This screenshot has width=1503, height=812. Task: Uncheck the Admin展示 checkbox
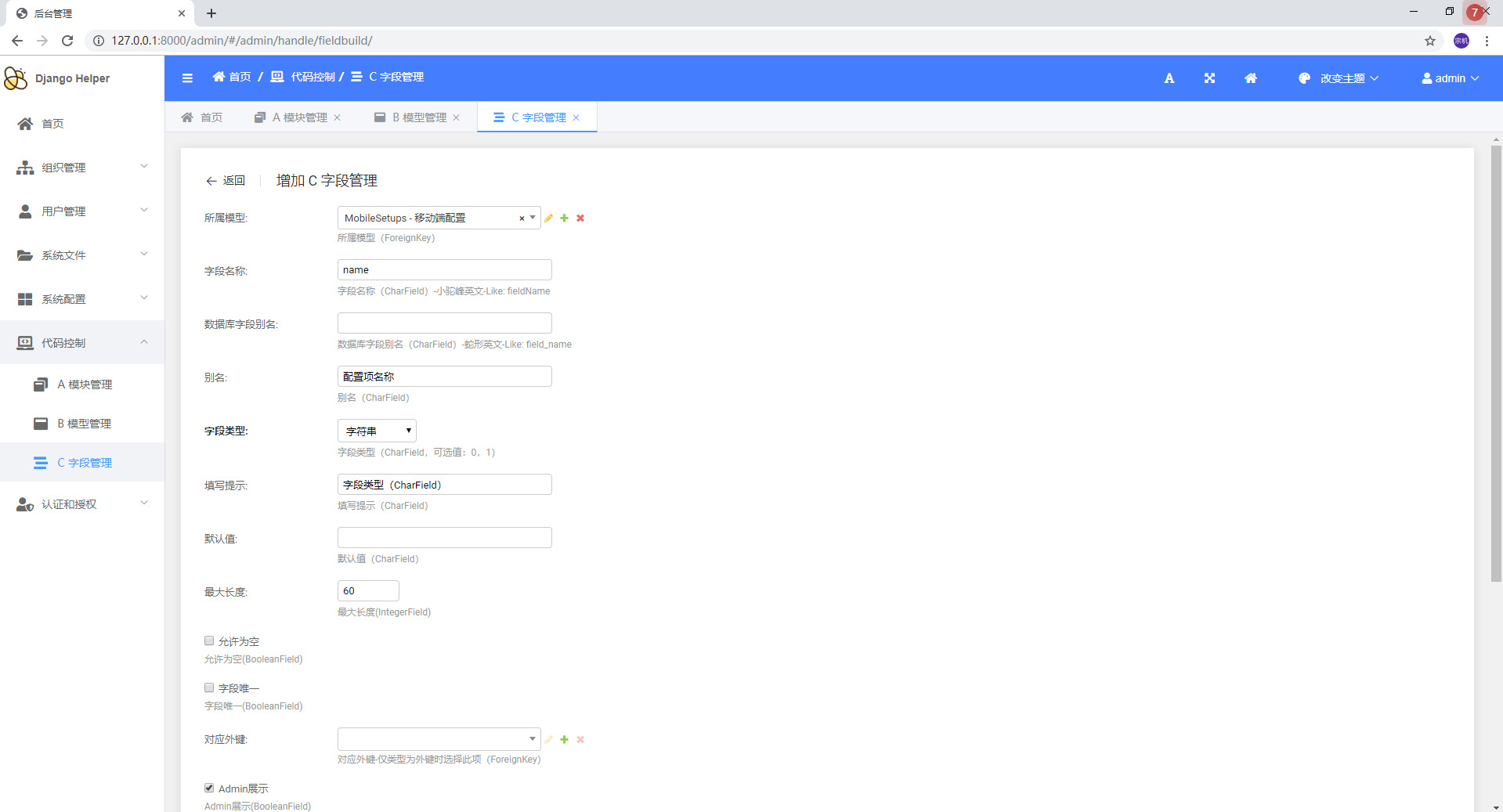pyautogui.click(x=209, y=789)
